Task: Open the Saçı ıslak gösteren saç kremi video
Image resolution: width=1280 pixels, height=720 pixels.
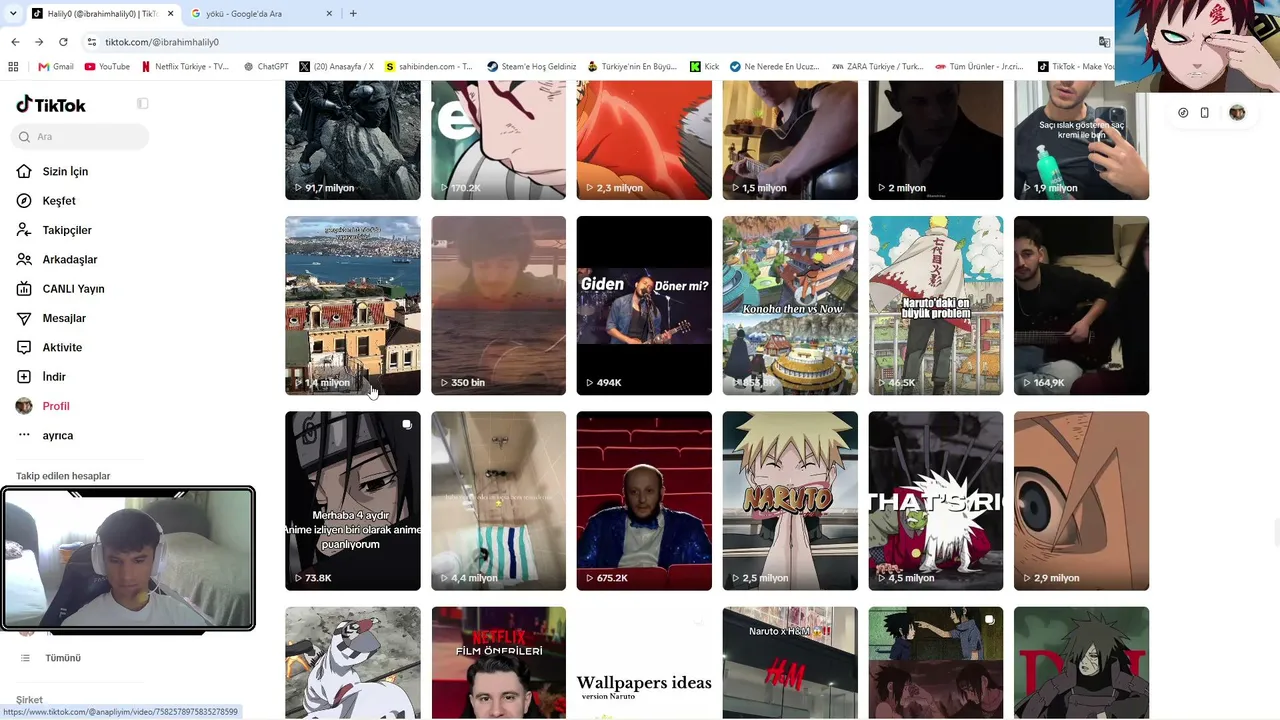Action: pyautogui.click(x=1081, y=140)
